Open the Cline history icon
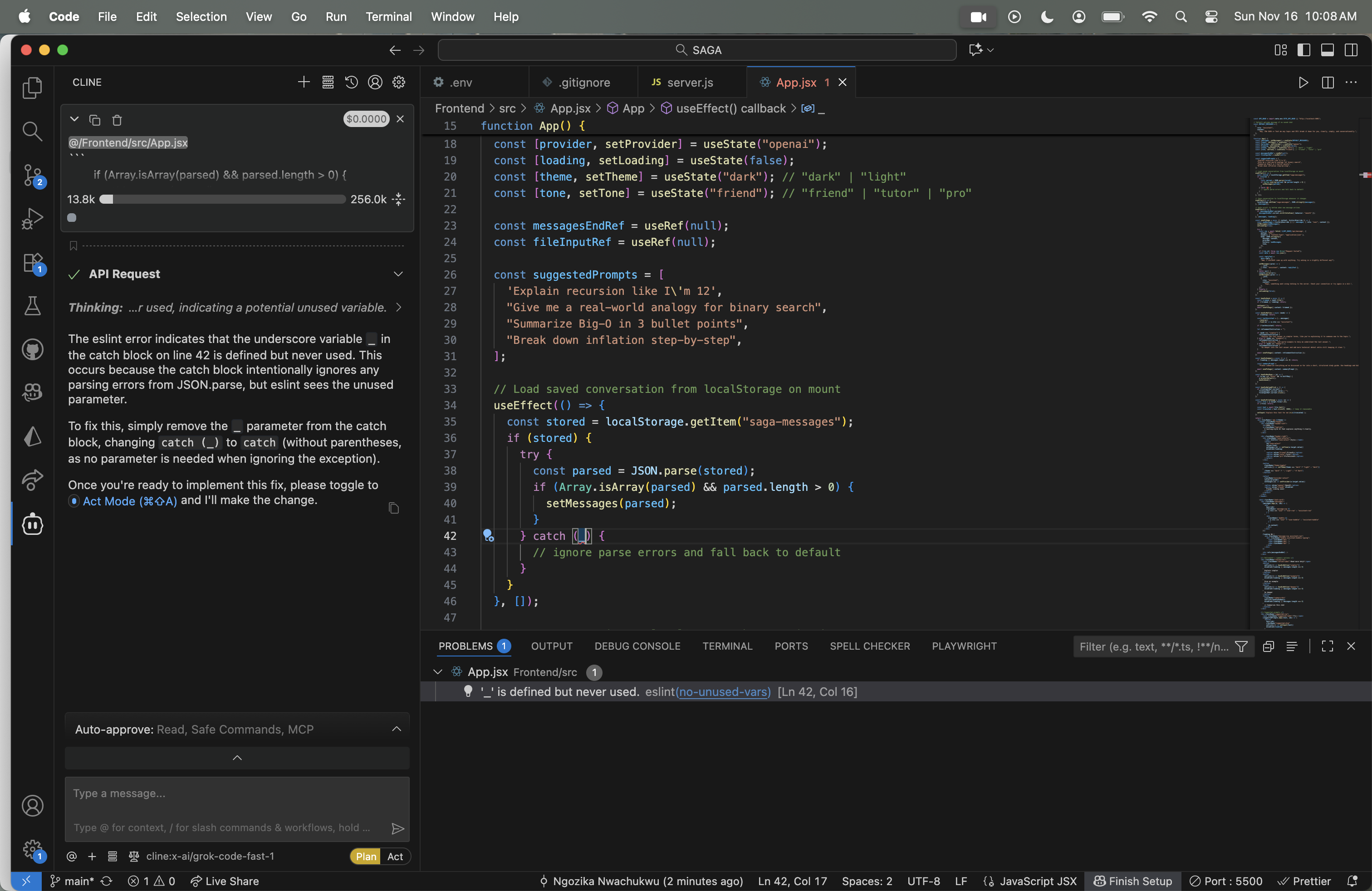Viewport: 1372px width, 891px height. tap(351, 83)
